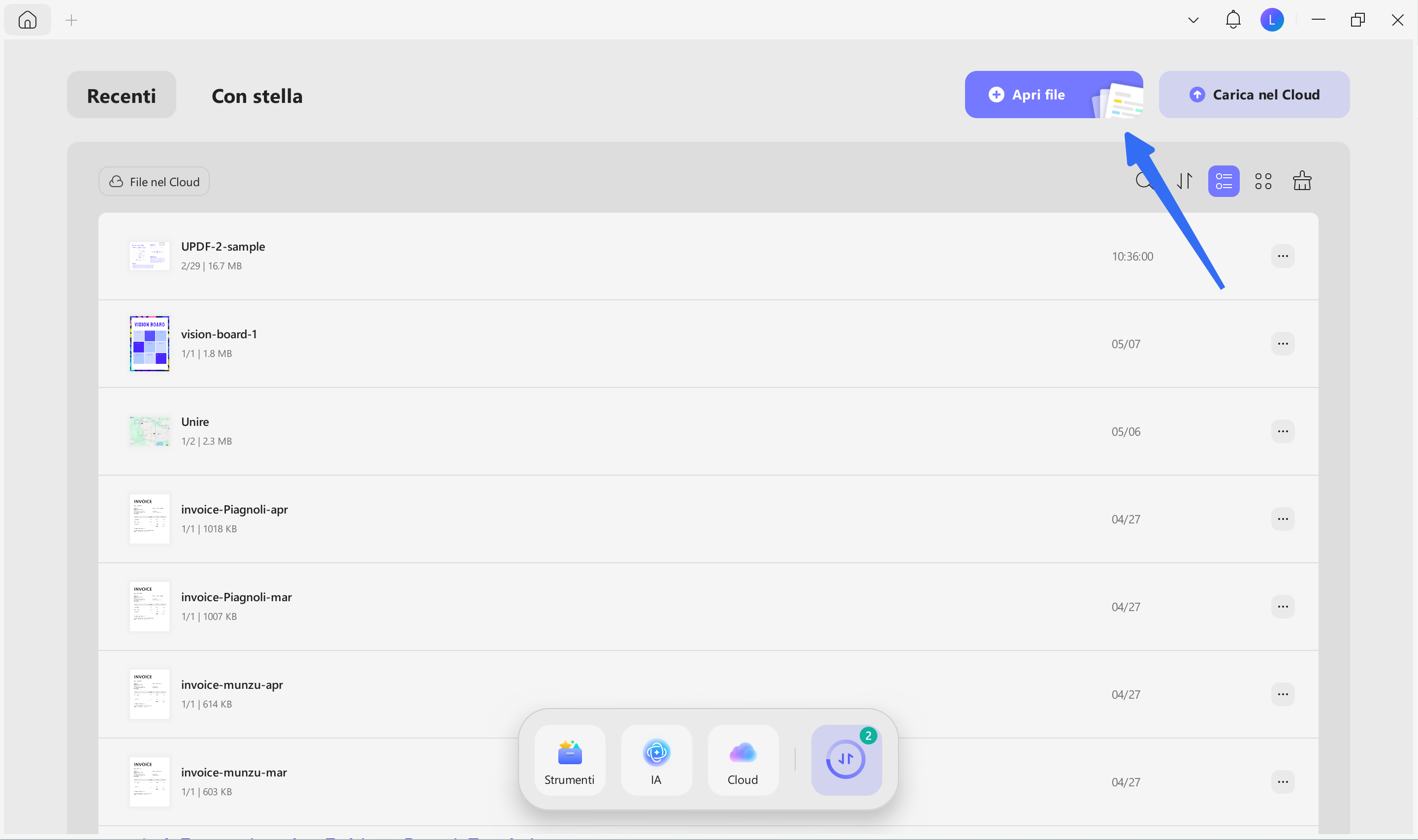Image resolution: width=1418 pixels, height=840 pixels.
Task: Select the Unire file name
Action: (x=195, y=421)
